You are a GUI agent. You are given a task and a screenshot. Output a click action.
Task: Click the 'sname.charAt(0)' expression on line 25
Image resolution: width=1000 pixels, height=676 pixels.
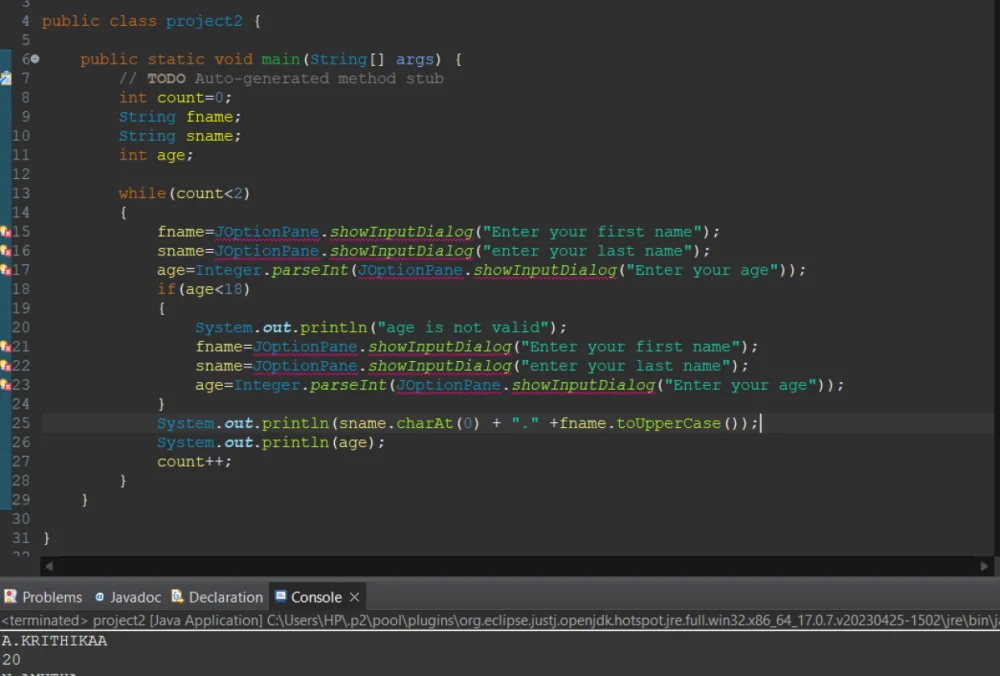pos(409,423)
